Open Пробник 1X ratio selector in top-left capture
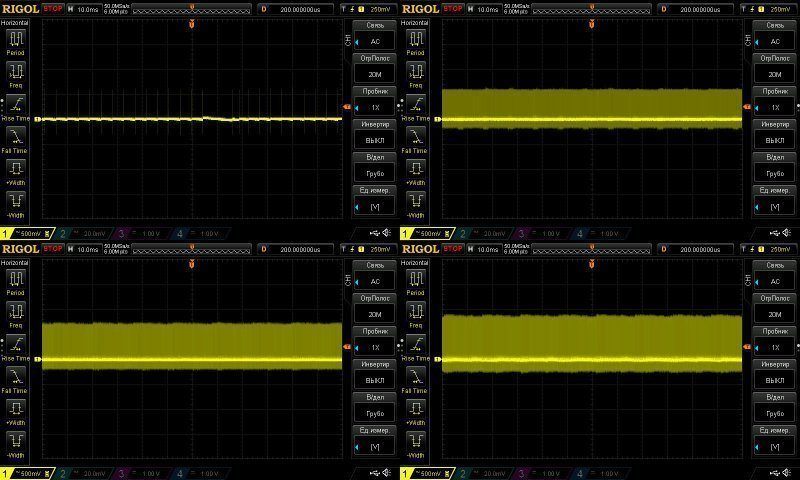800x480 pixels. pyautogui.click(x=374, y=102)
